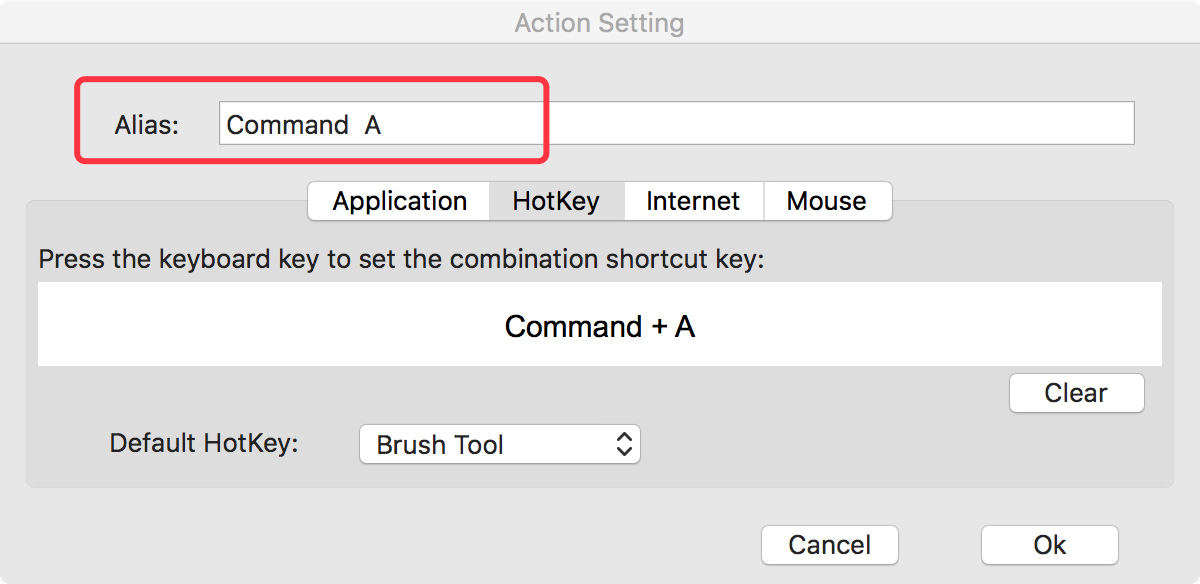
Task: Click the shortcut key instruction text
Action: tap(400, 260)
